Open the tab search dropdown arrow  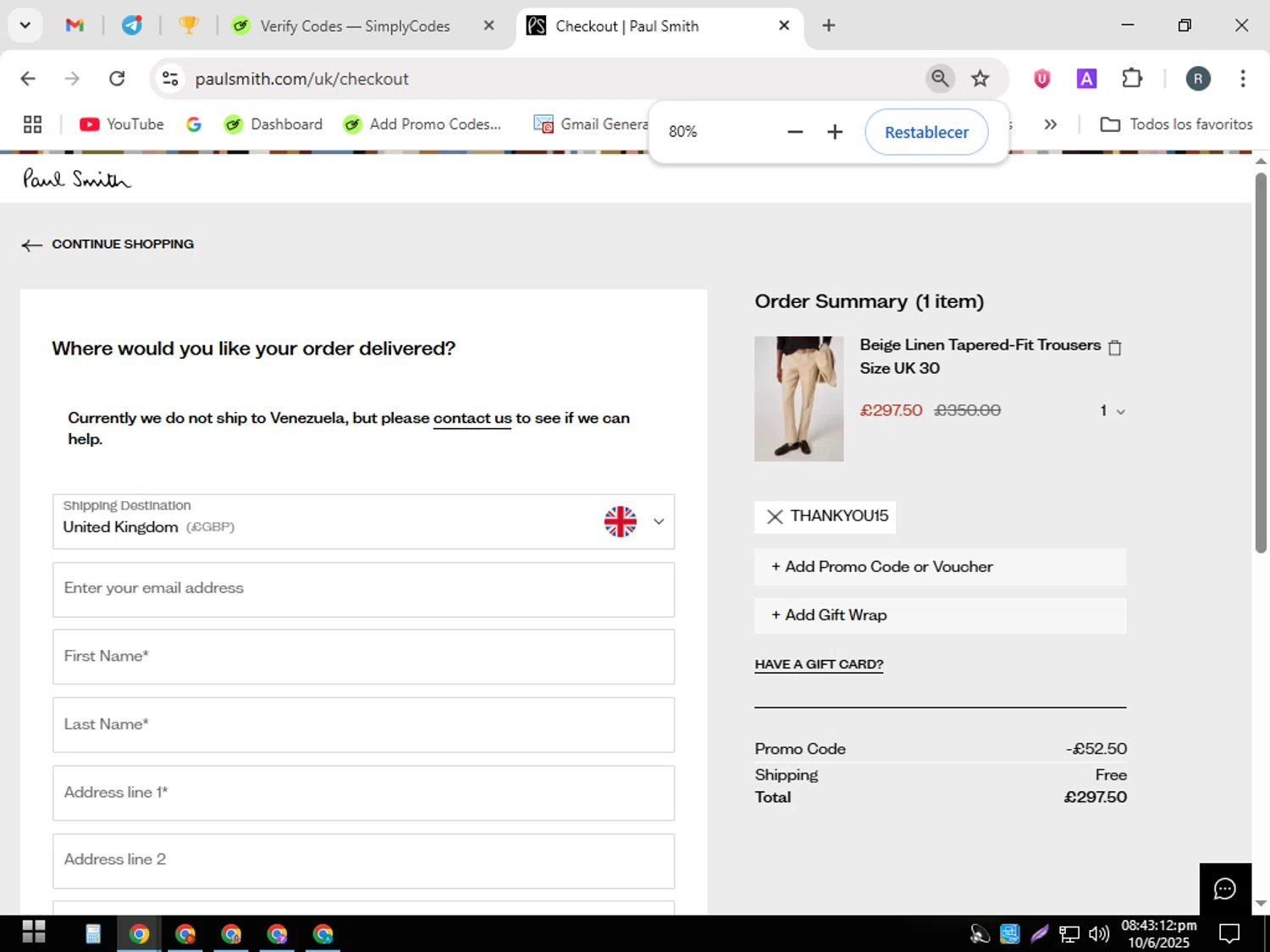click(25, 25)
